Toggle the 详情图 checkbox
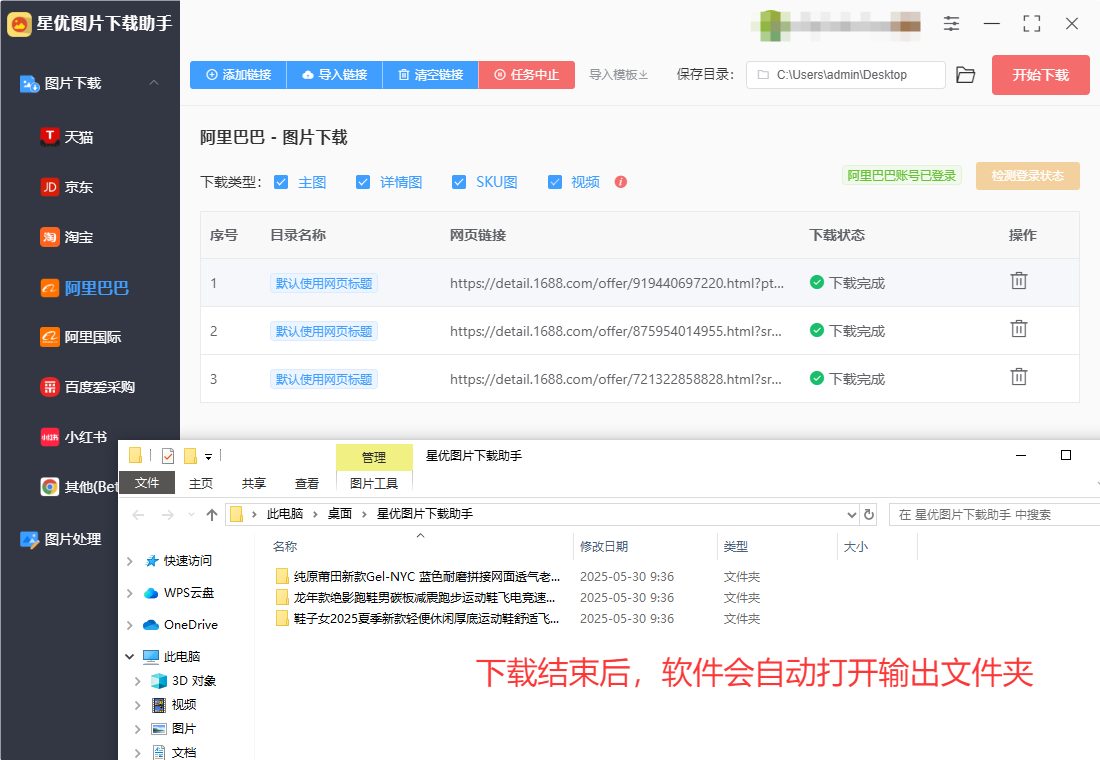1100x760 pixels. click(363, 182)
